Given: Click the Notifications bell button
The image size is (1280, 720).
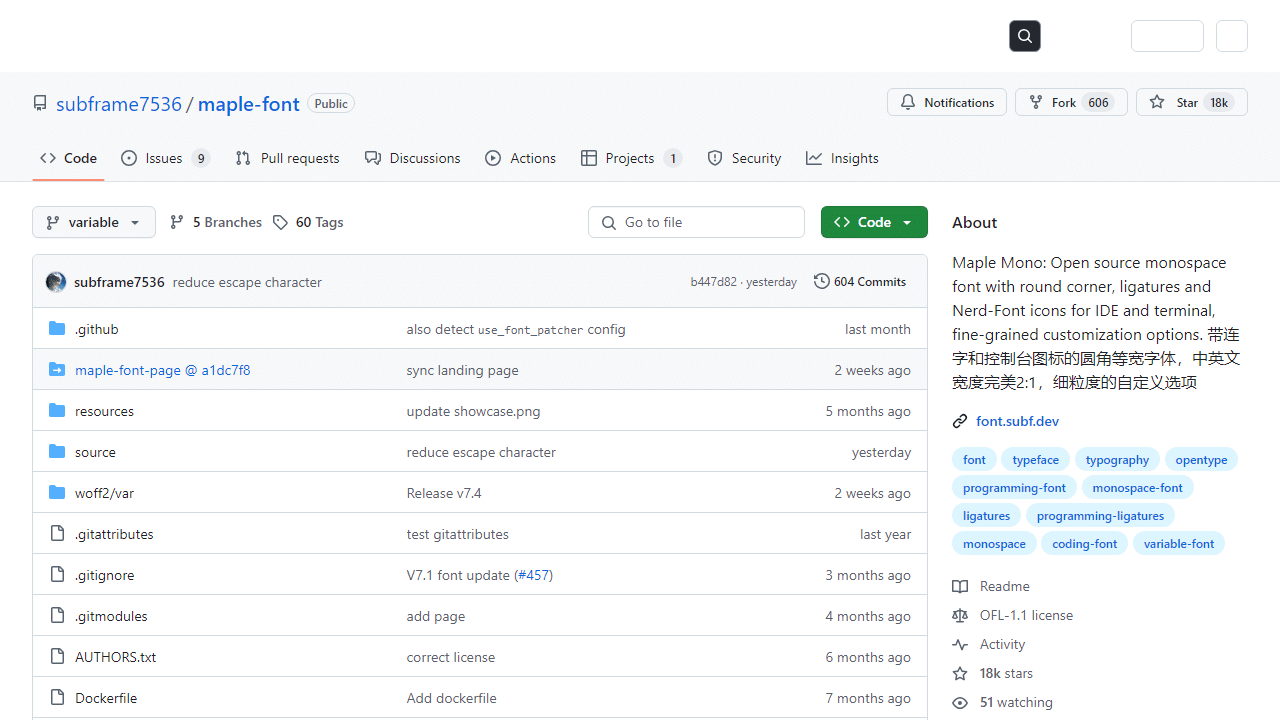Looking at the screenshot, I should tap(947, 102).
